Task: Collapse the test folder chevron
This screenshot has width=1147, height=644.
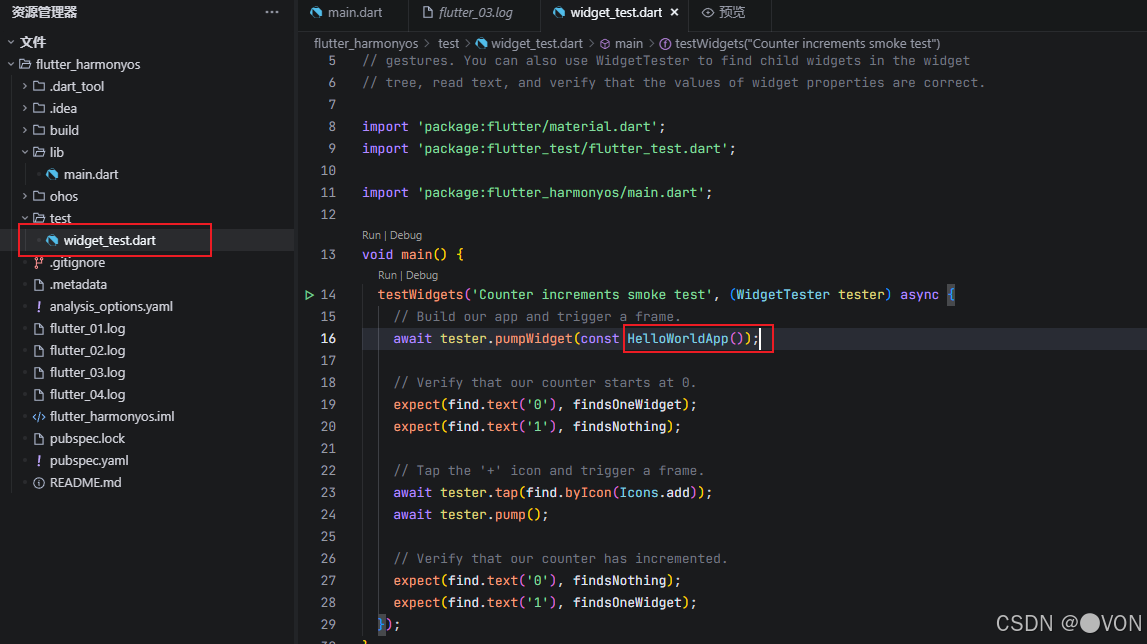Action: coord(25,218)
